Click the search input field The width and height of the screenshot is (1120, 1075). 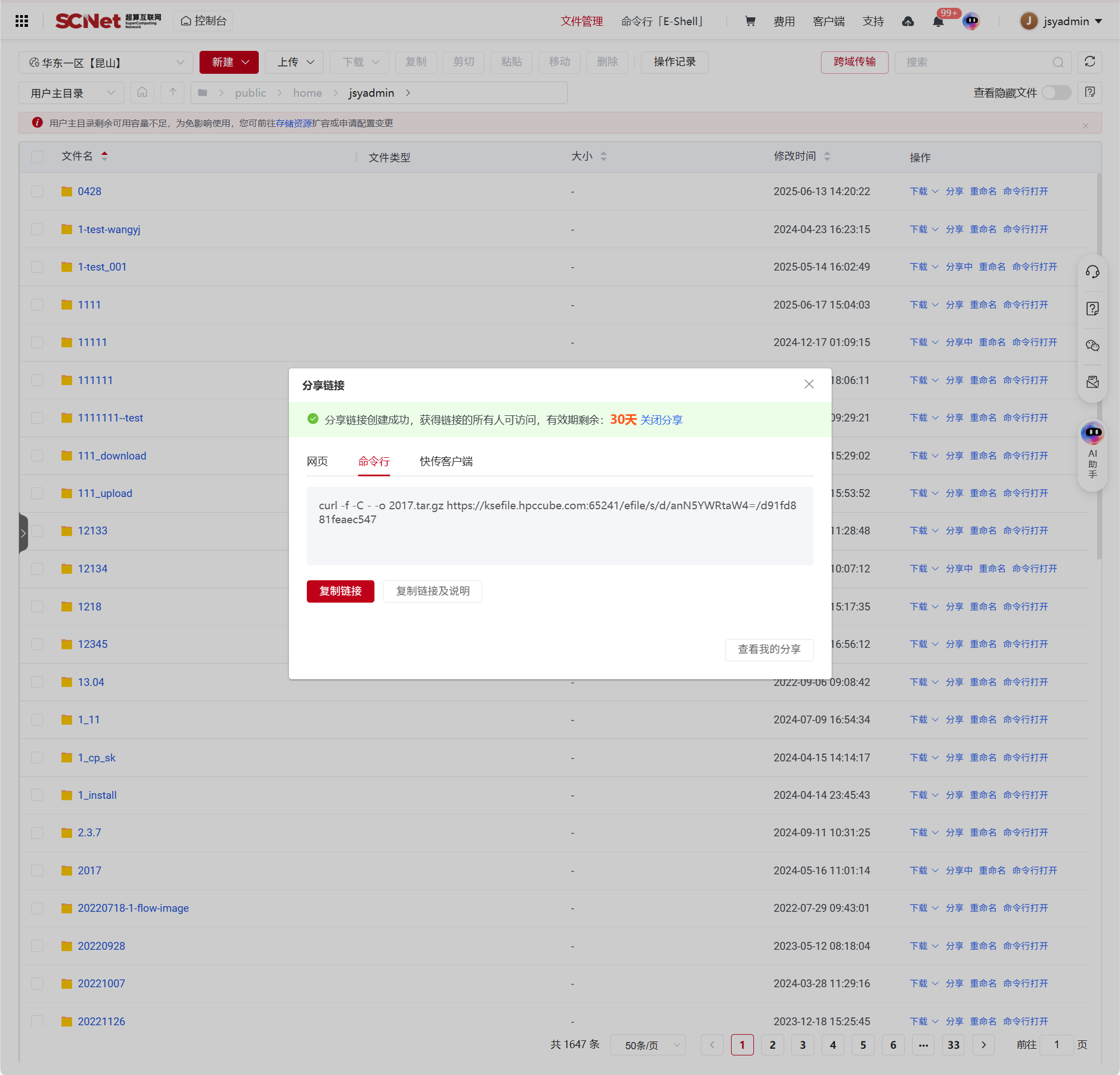click(974, 62)
